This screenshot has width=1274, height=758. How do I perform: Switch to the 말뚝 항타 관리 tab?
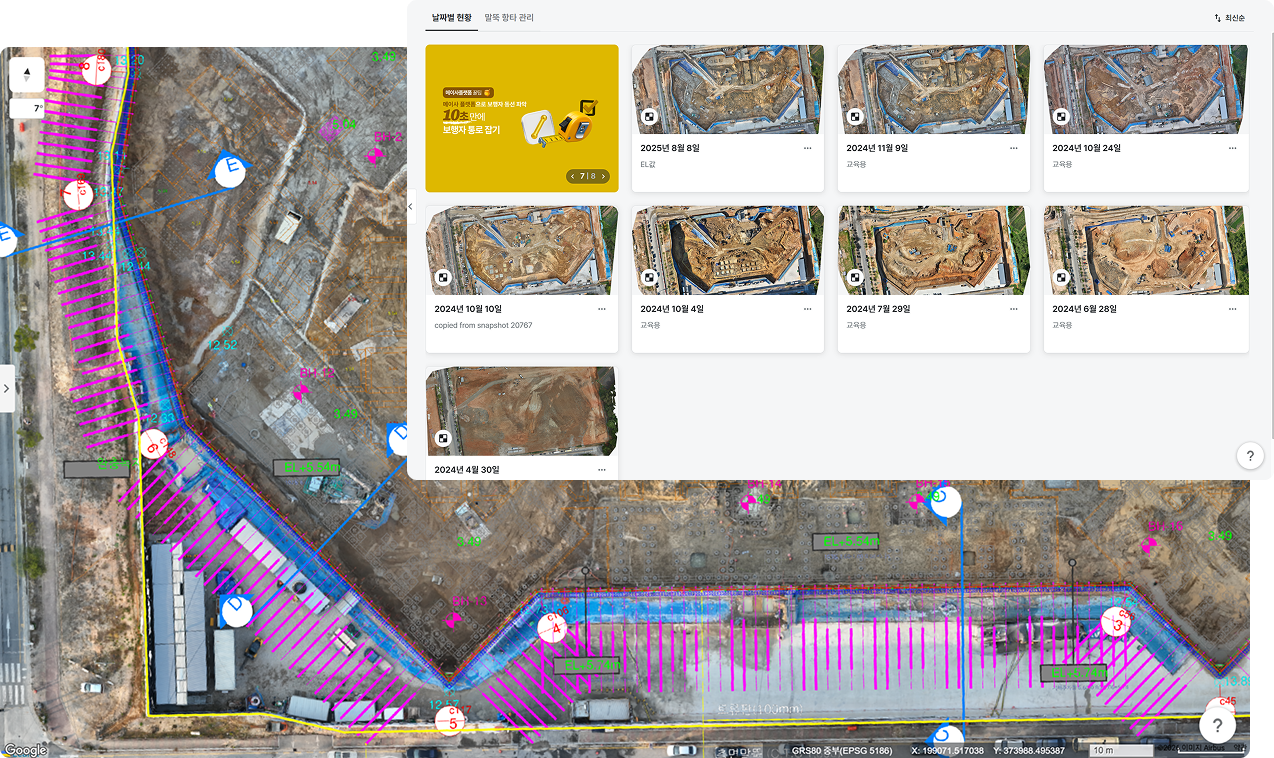(x=509, y=17)
